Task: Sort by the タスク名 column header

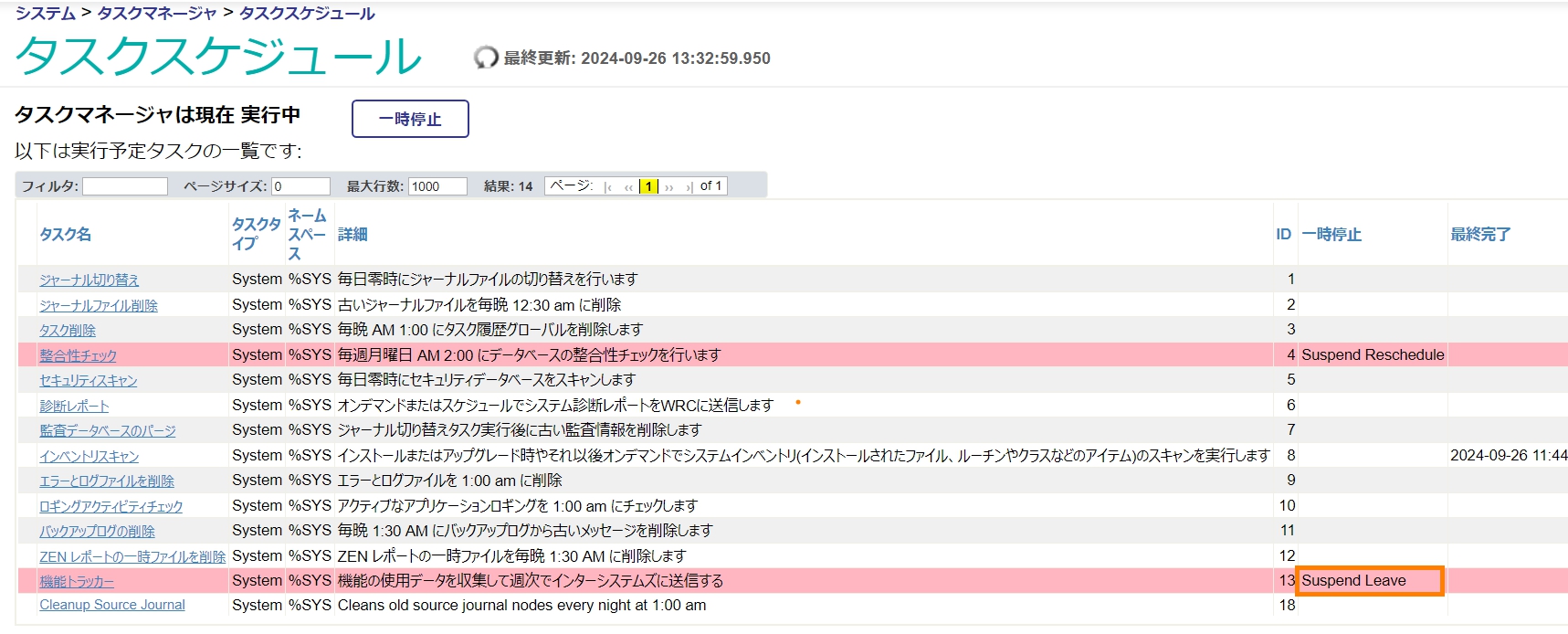Action: pyautogui.click(x=65, y=235)
